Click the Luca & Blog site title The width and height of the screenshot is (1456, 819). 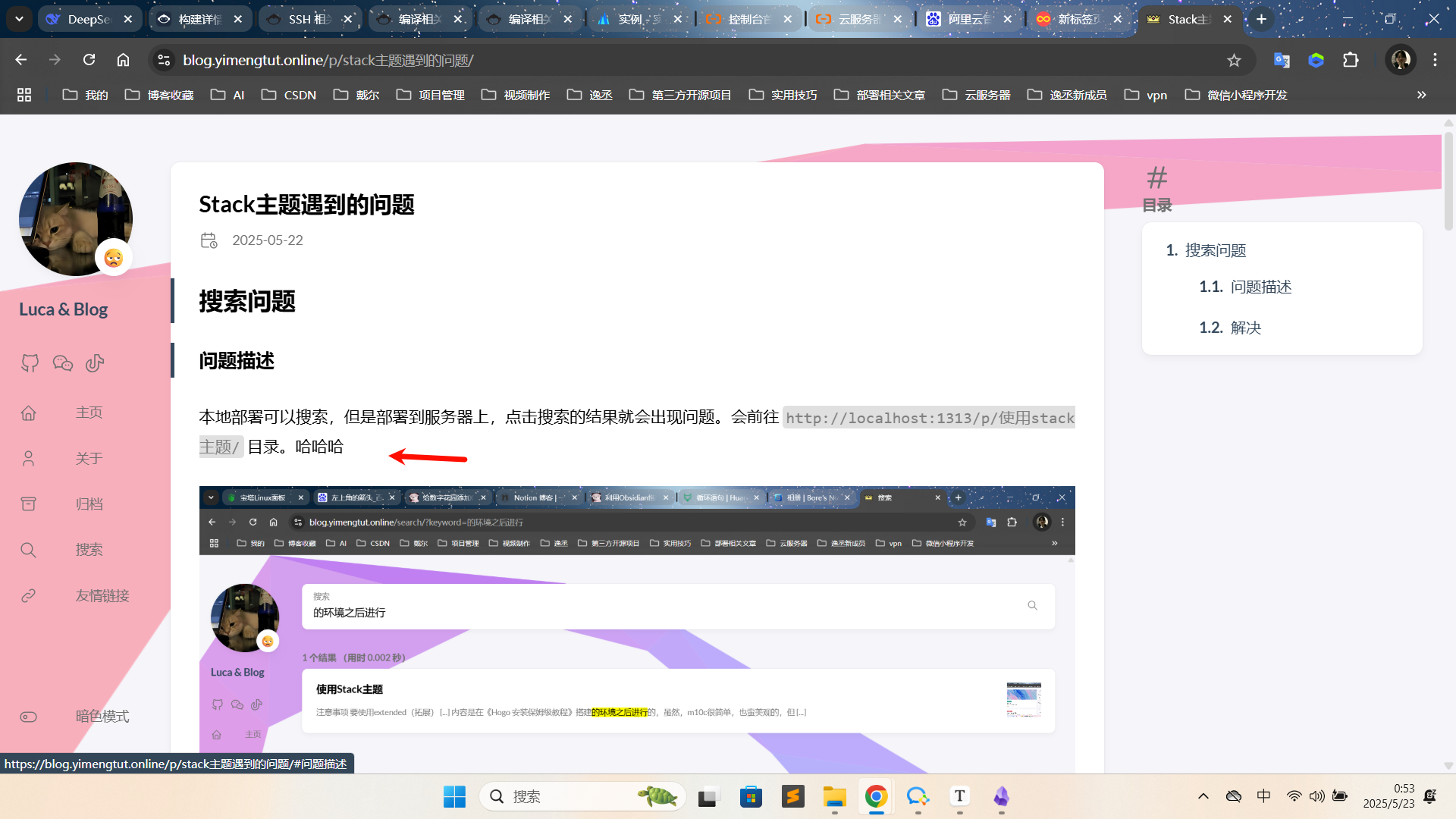tap(63, 309)
